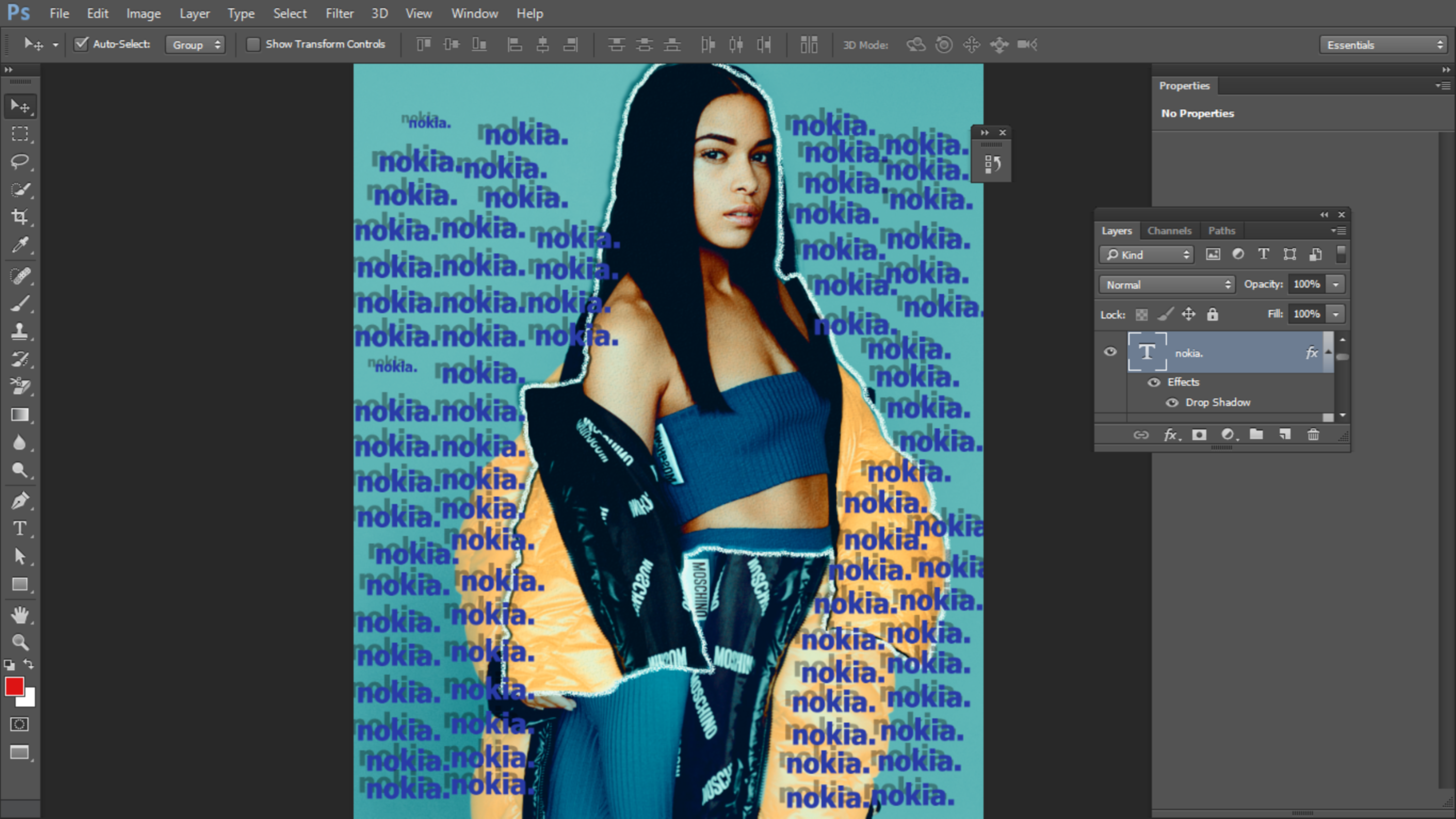Toggle Lock transparent pixels

[1142, 315]
